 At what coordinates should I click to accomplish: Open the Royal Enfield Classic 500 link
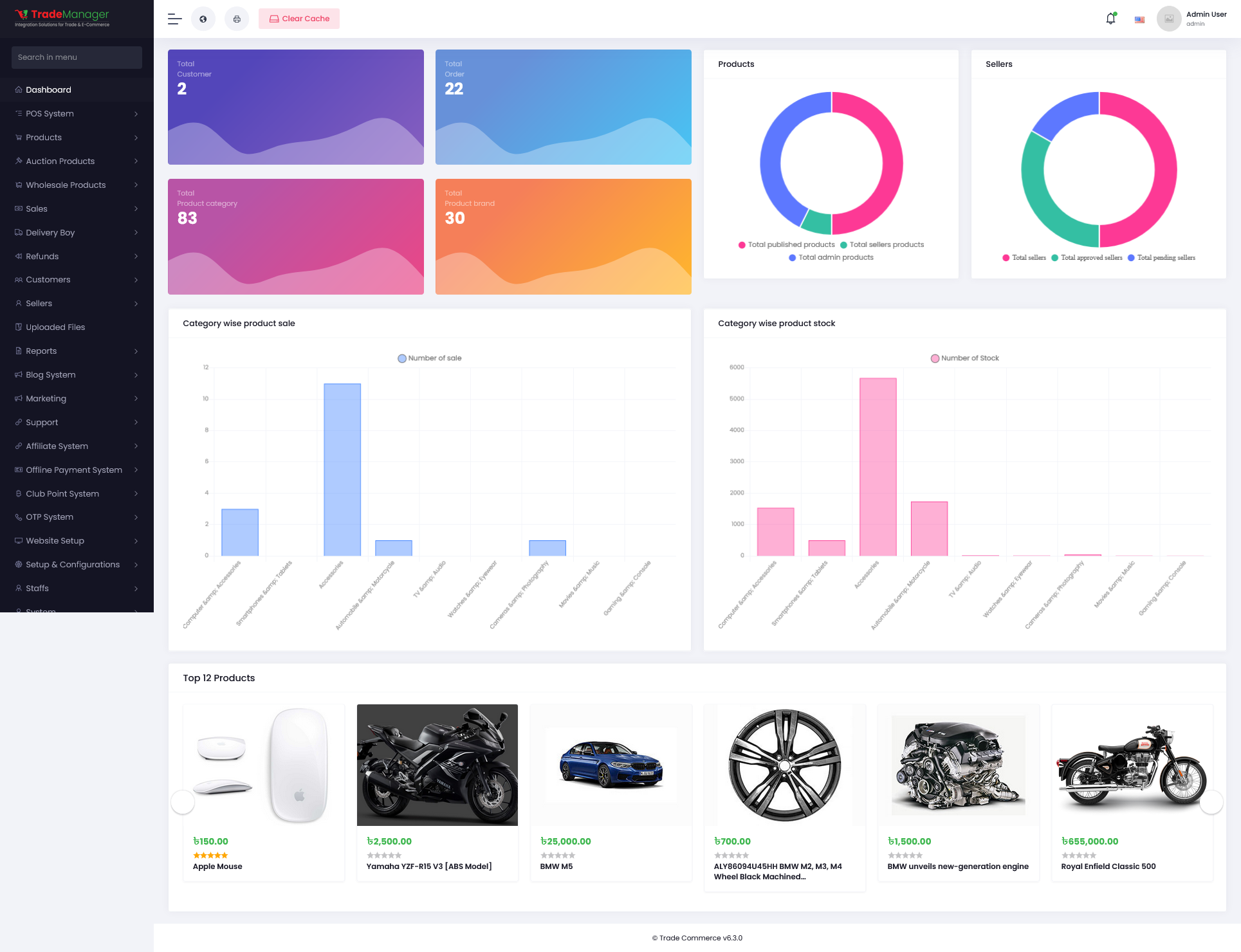(1108, 866)
